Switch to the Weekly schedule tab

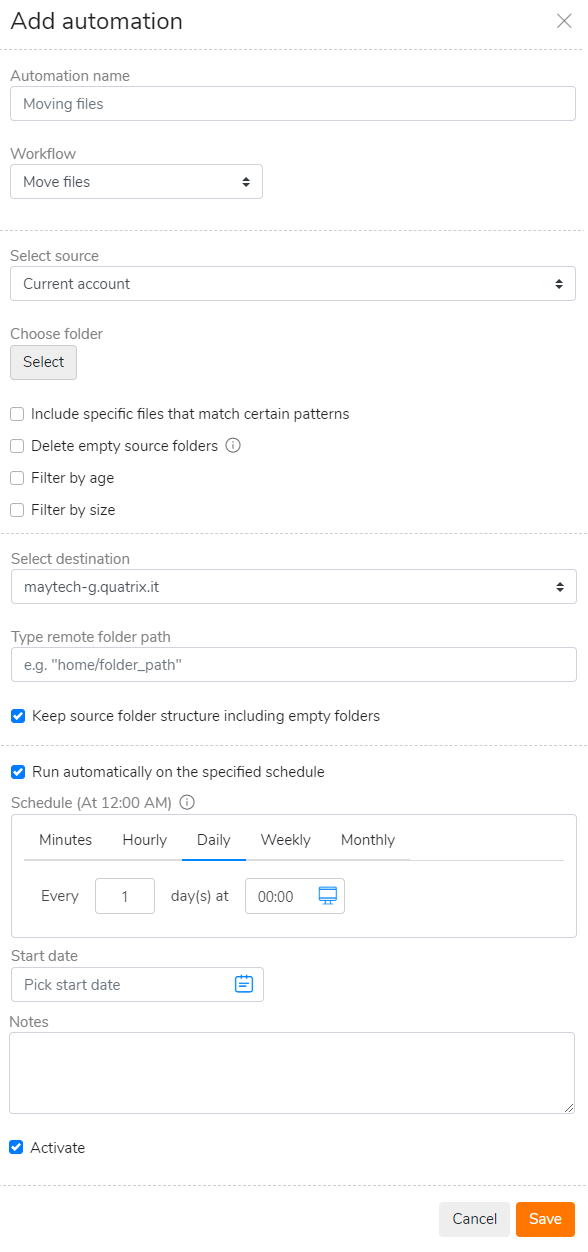(286, 840)
